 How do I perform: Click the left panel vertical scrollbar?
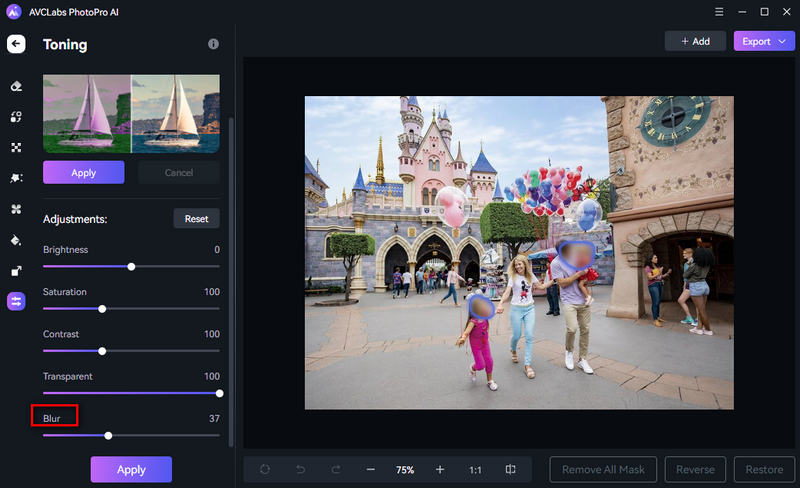[x=231, y=281]
